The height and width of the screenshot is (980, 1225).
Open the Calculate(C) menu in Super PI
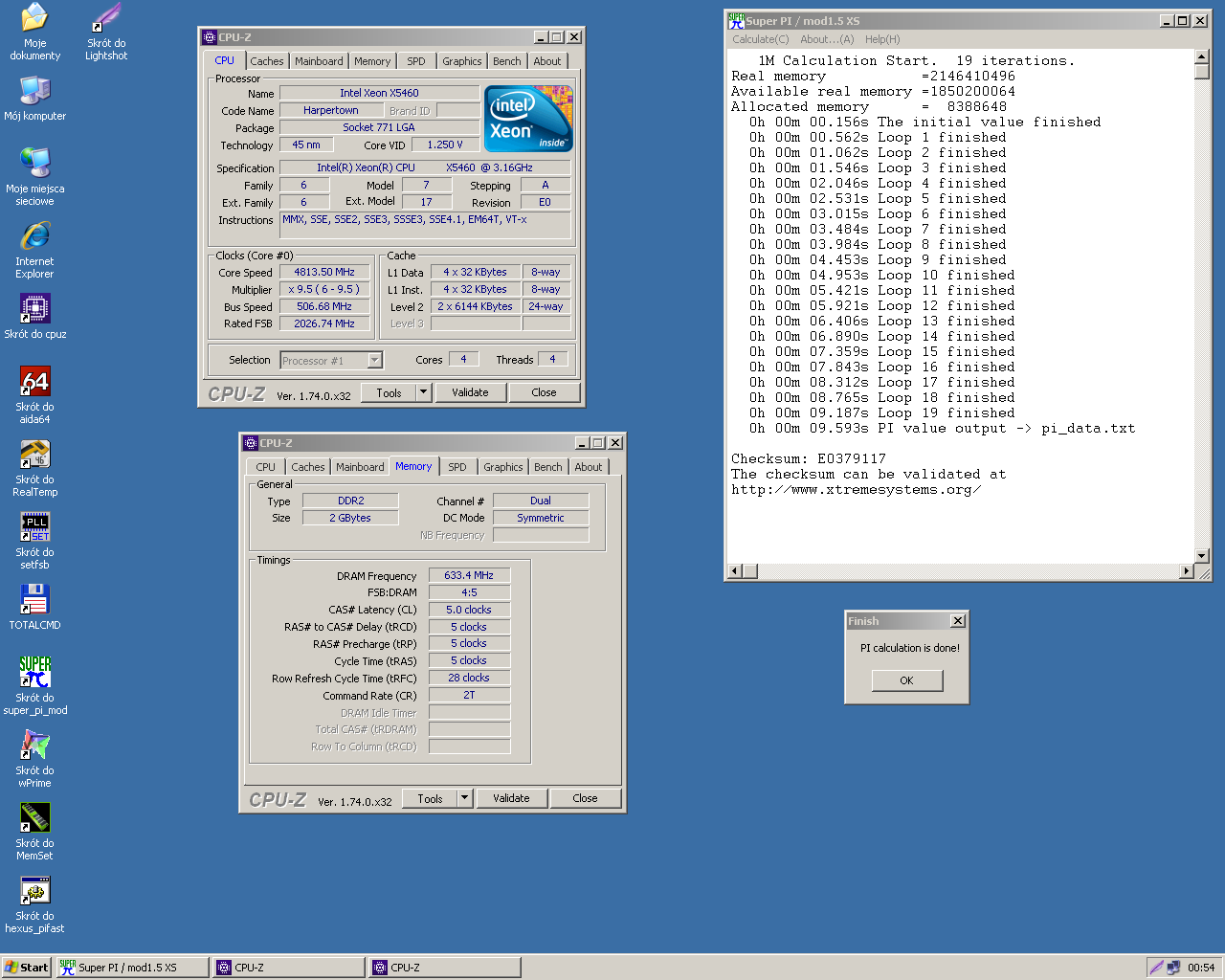click(x=761, y=39)
